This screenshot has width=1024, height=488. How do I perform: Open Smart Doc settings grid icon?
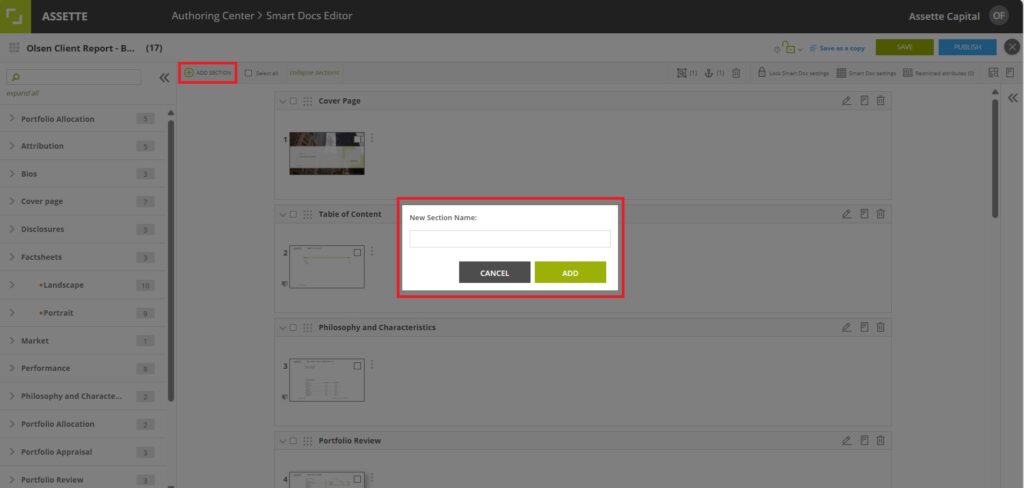841,73
